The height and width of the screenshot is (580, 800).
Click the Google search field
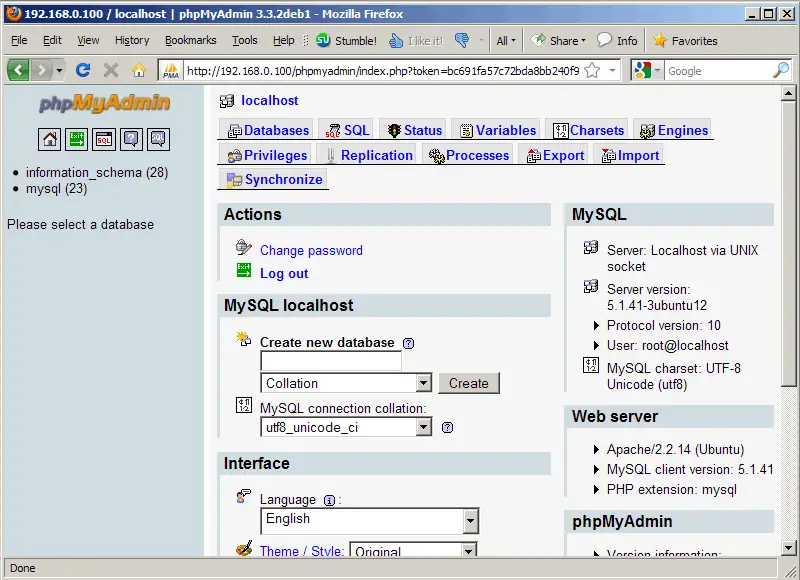(719, 71)
